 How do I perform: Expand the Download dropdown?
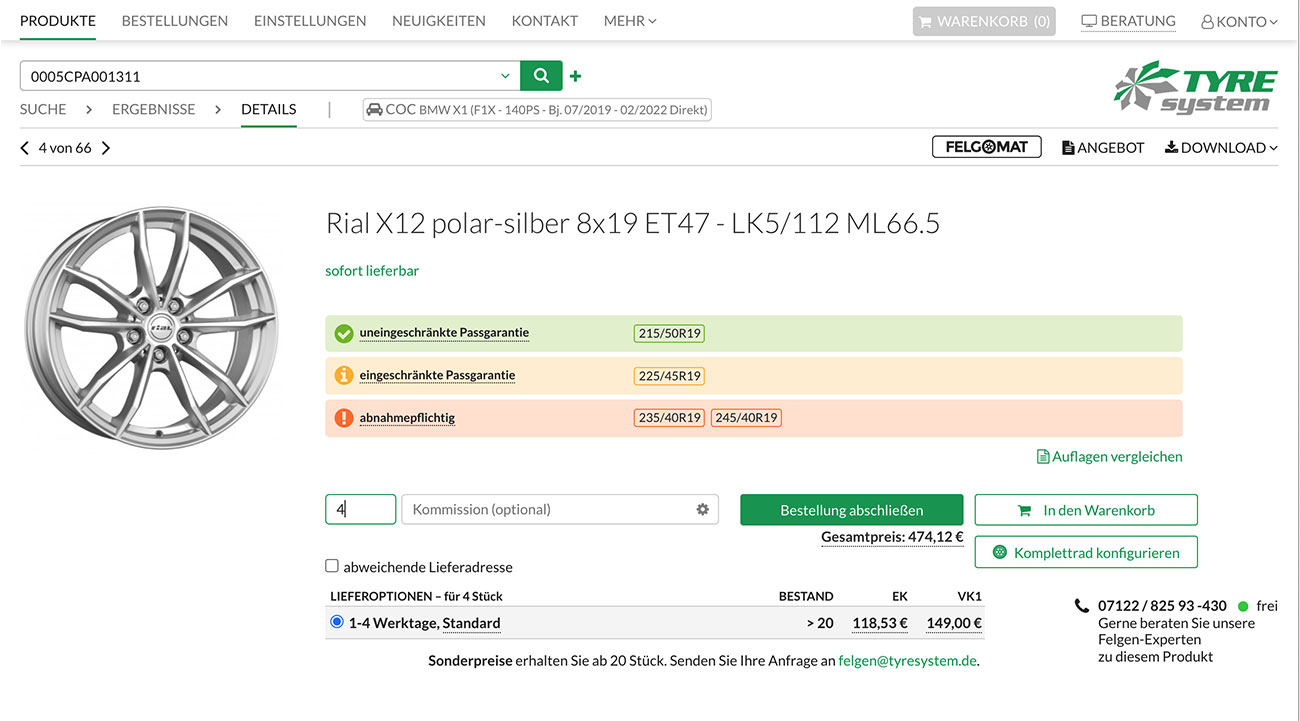1221,148
